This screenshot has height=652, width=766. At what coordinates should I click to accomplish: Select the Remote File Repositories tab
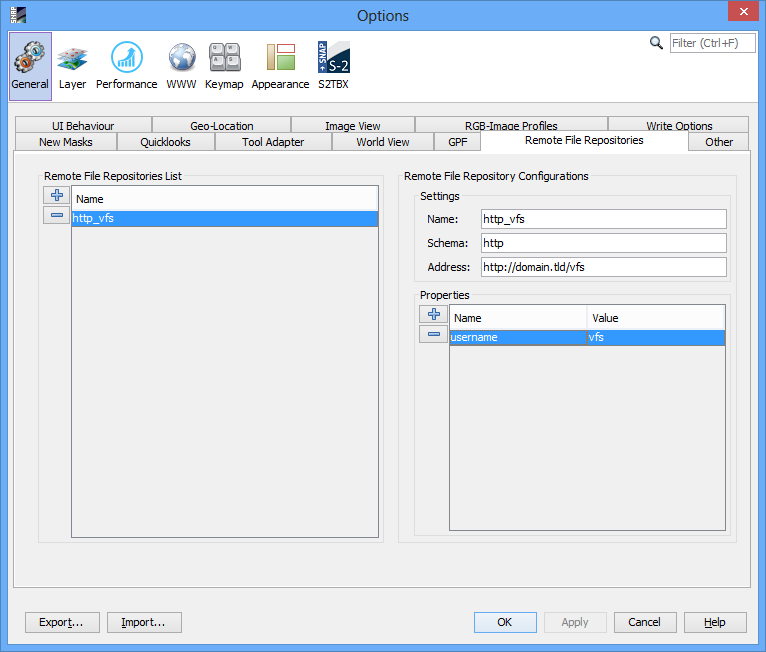pos(584,141)
